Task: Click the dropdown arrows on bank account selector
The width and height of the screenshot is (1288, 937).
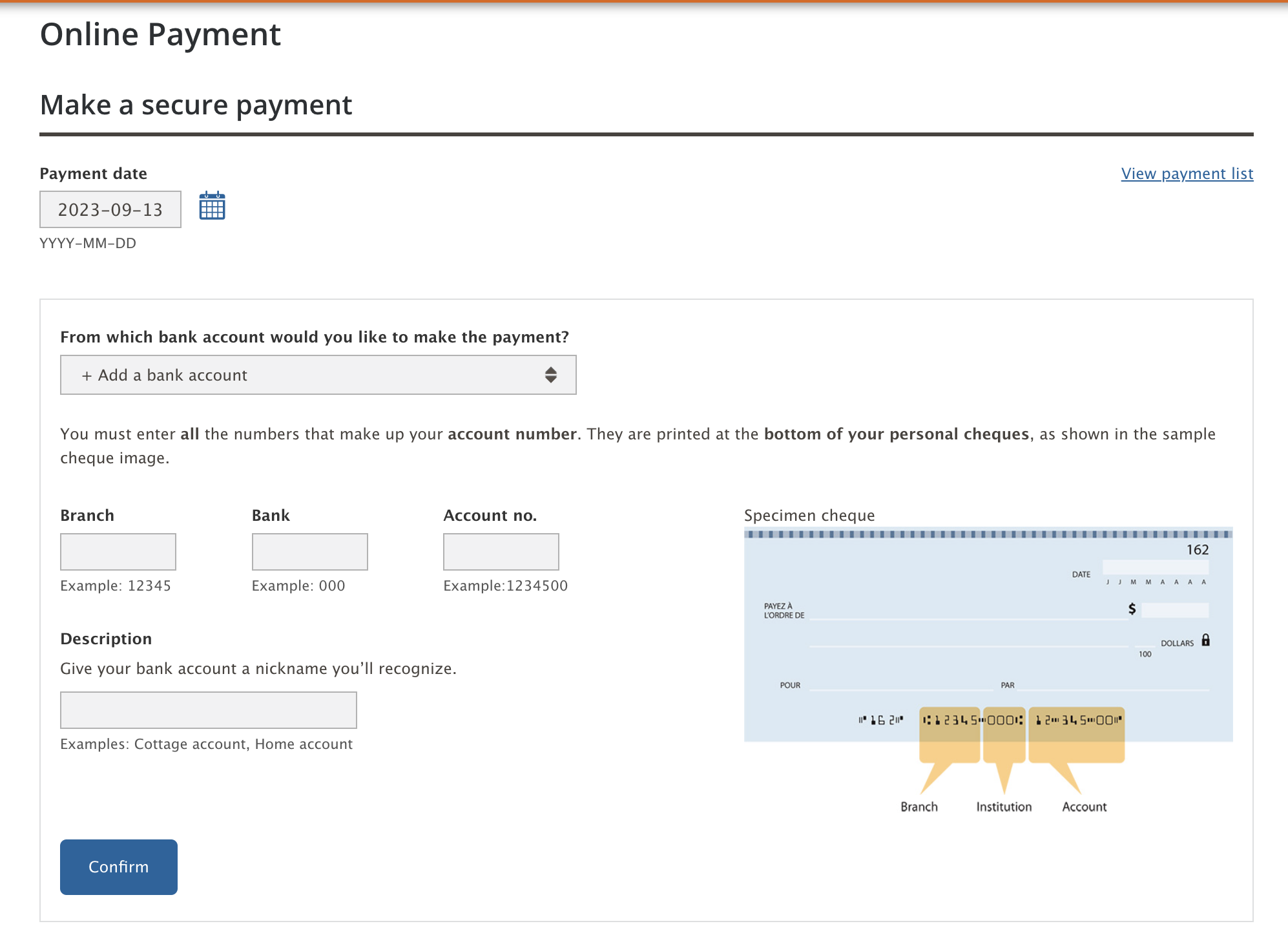Action: point(550,375)
